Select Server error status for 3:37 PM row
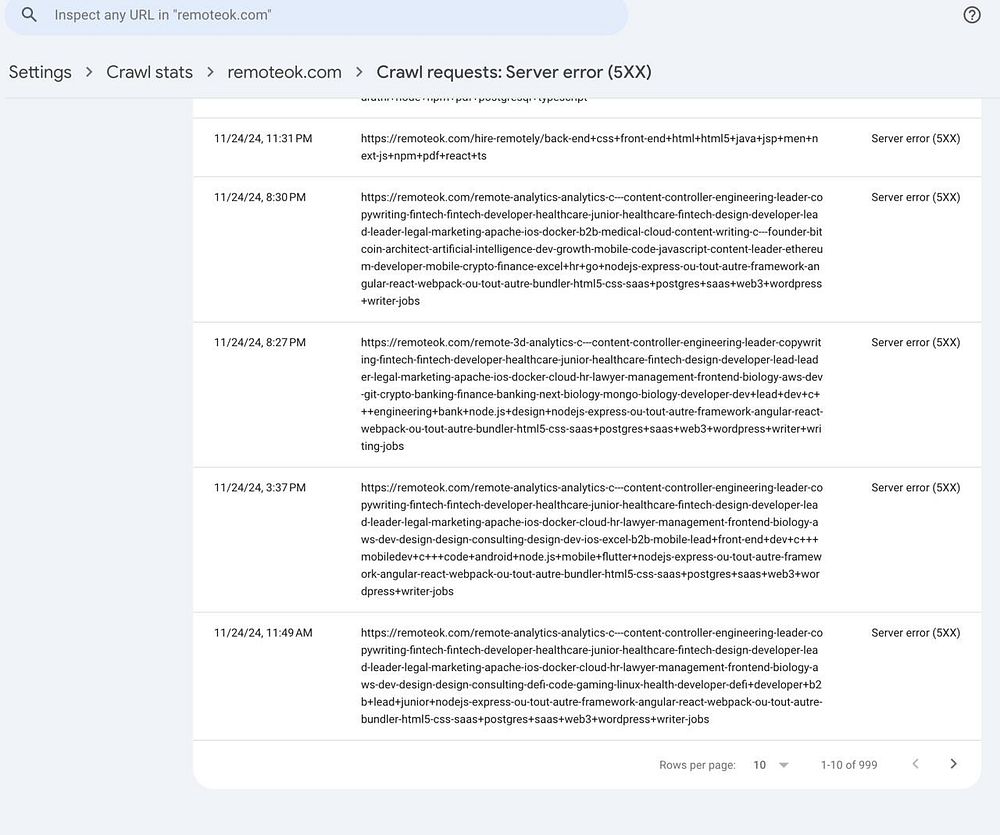1000x835 pixels. (x=915, y=487)
